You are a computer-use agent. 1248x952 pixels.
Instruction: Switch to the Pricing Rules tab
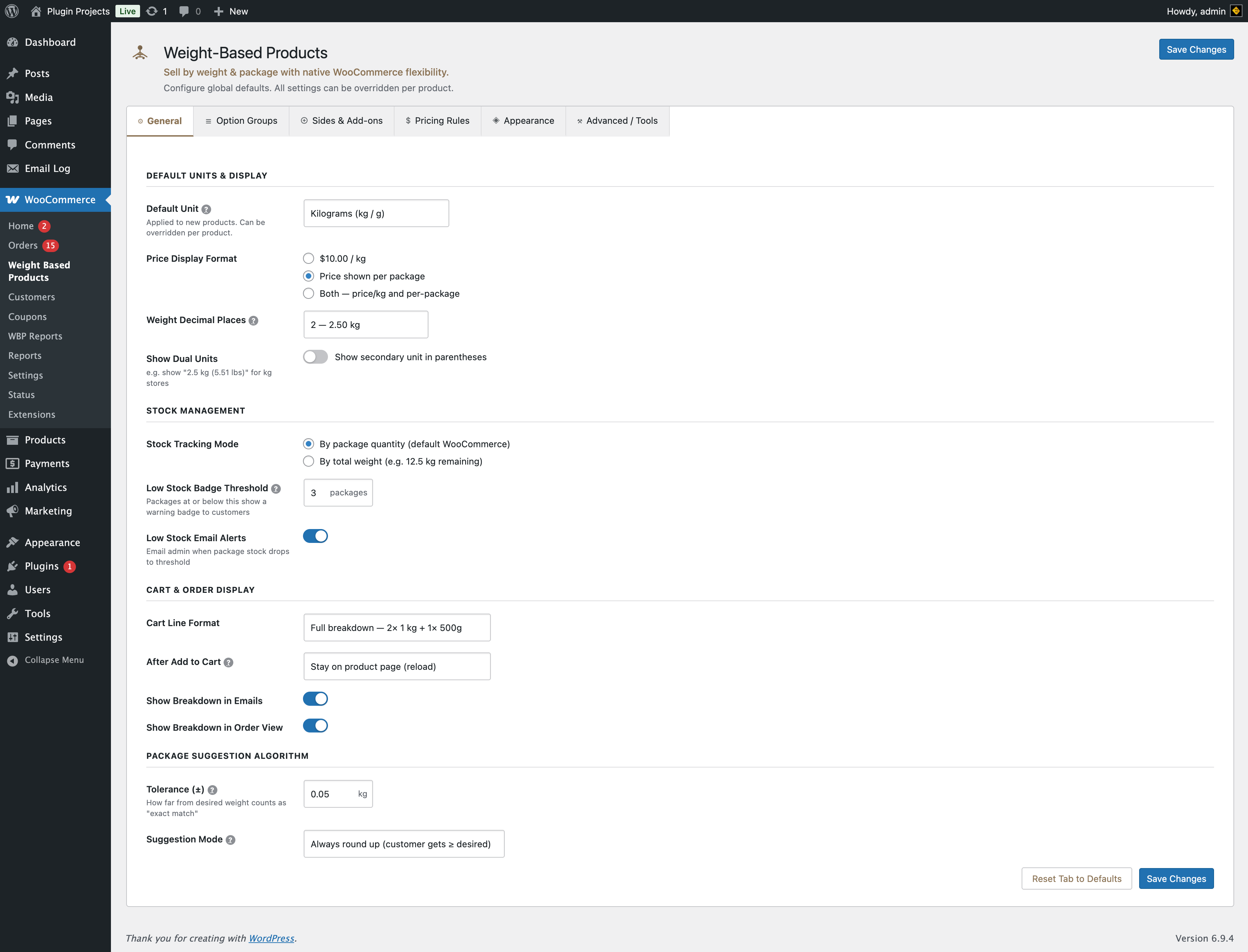[437, 121]
